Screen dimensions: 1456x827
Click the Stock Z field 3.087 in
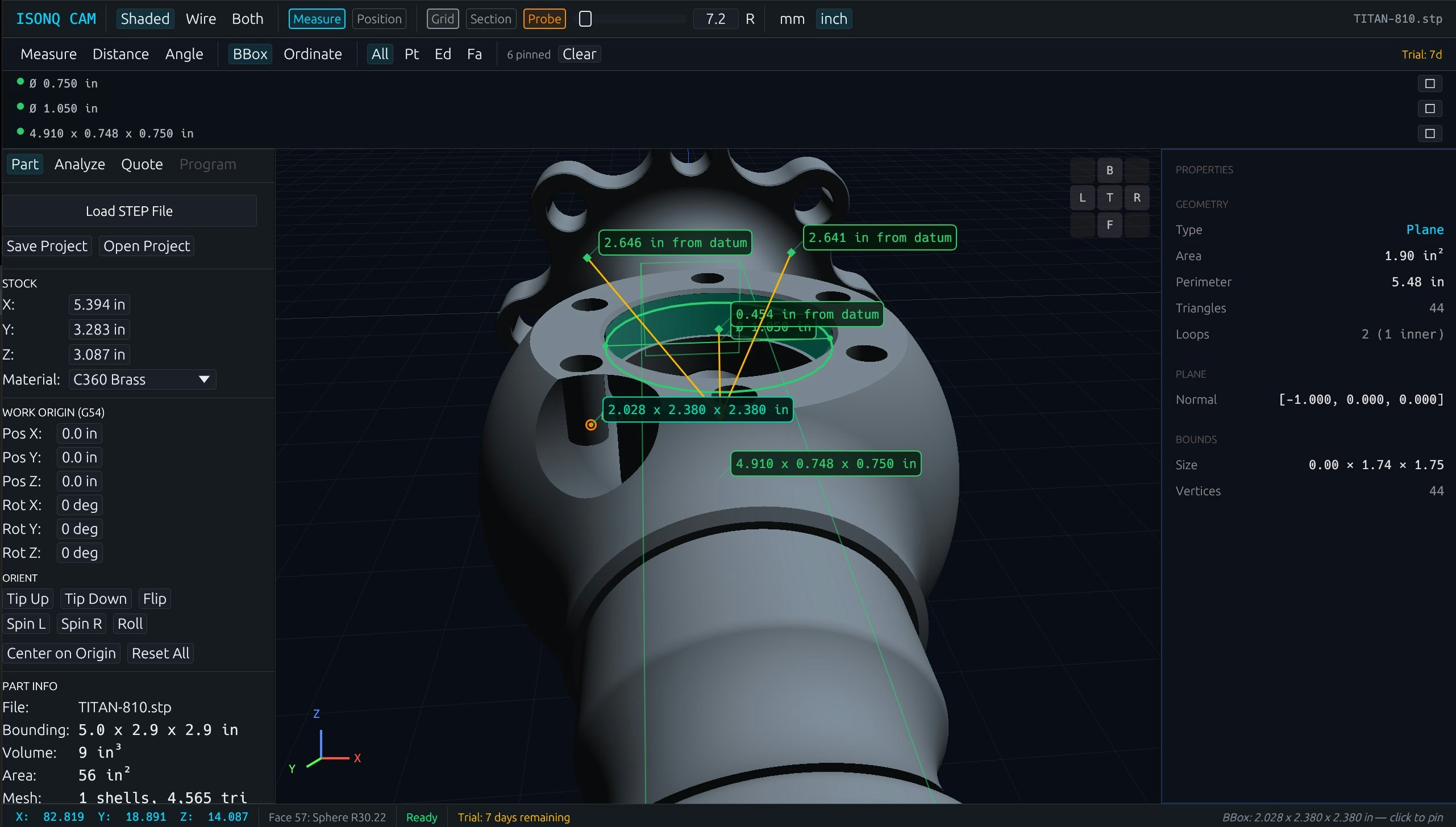pyautogui.click(x=99, y=354)
